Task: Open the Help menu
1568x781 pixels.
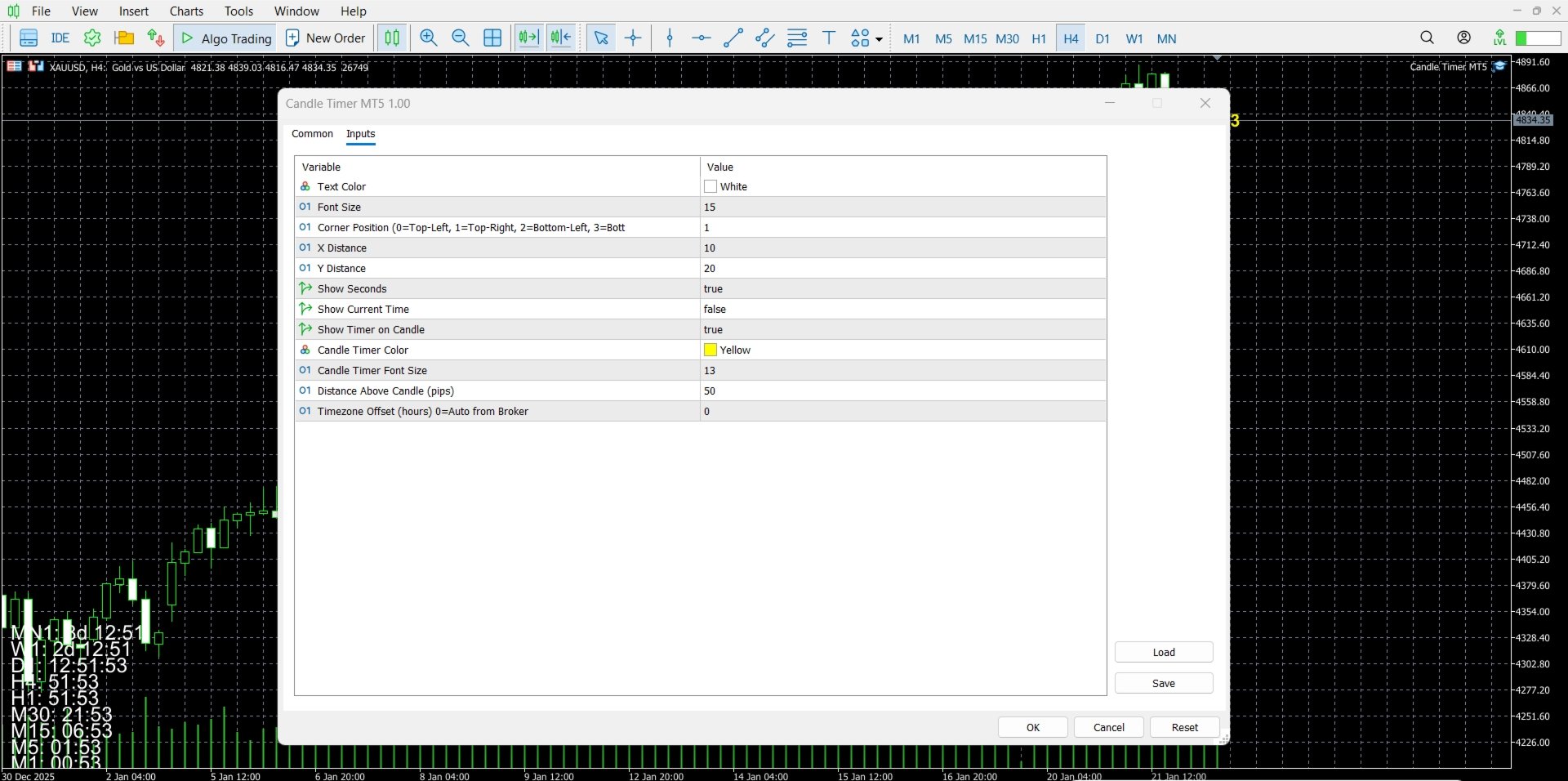Action: pyautogui.click(x=354, y=11)
